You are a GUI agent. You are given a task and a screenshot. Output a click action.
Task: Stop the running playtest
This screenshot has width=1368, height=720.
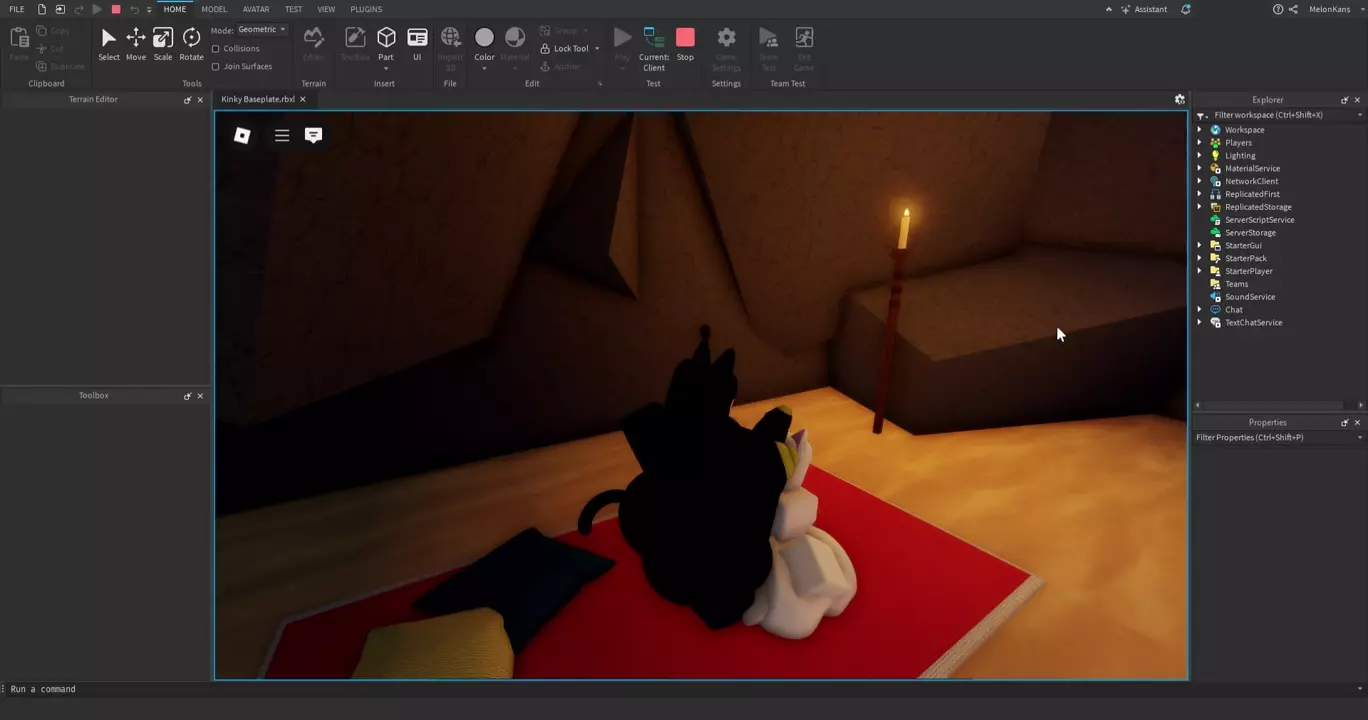coord(685,44)
